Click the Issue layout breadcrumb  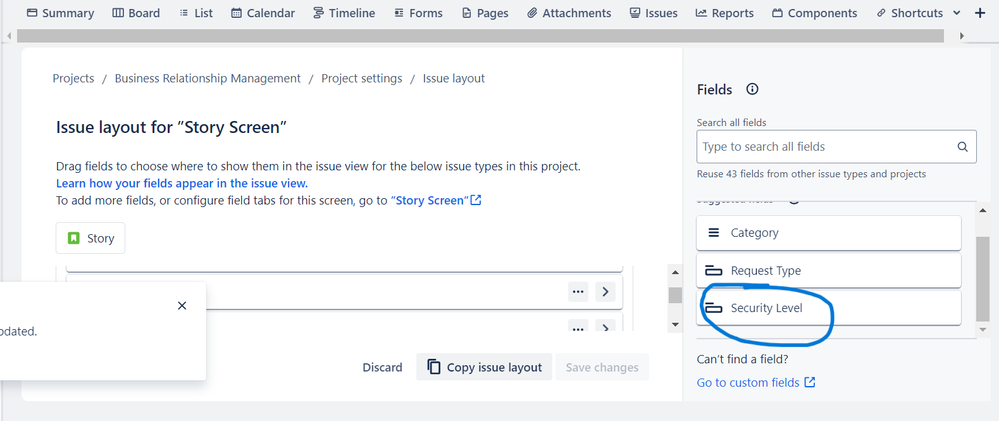454,78
